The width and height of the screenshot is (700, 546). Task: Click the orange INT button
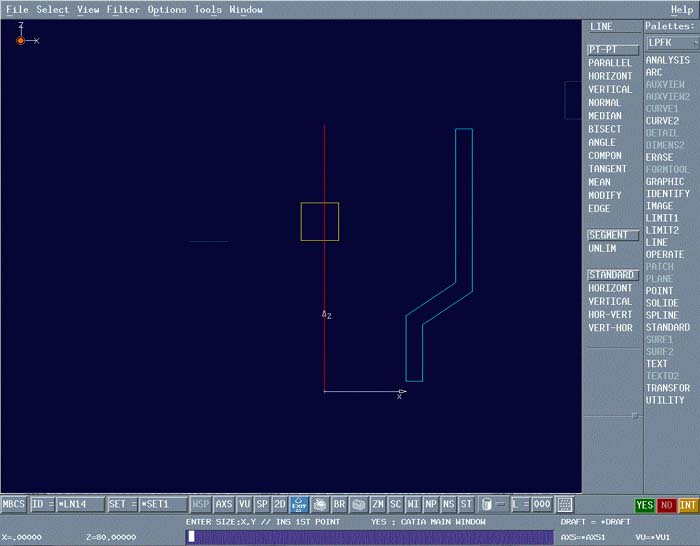click(x=688, y=505)
